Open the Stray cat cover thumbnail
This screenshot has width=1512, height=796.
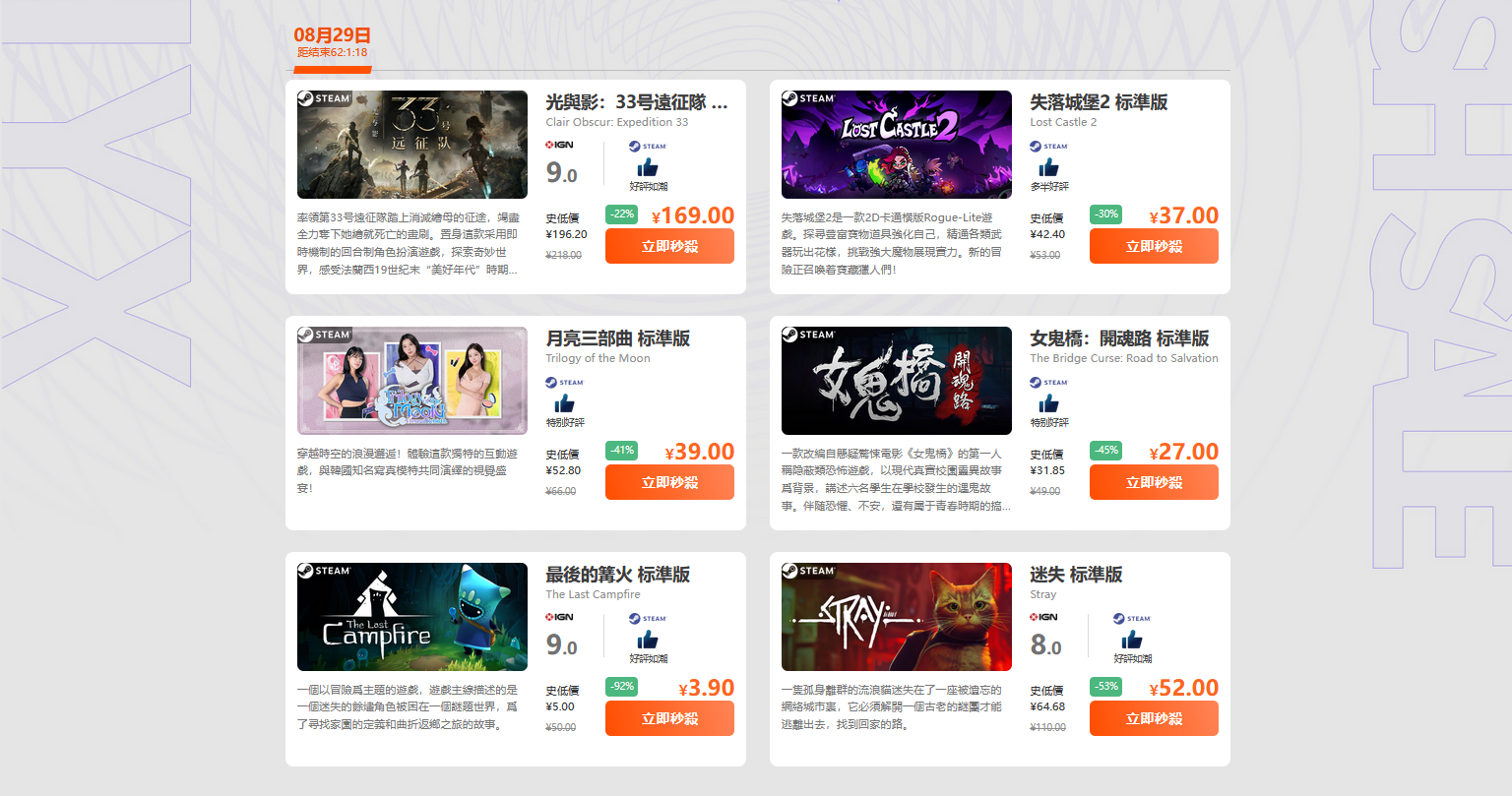(x=897, y=617)
